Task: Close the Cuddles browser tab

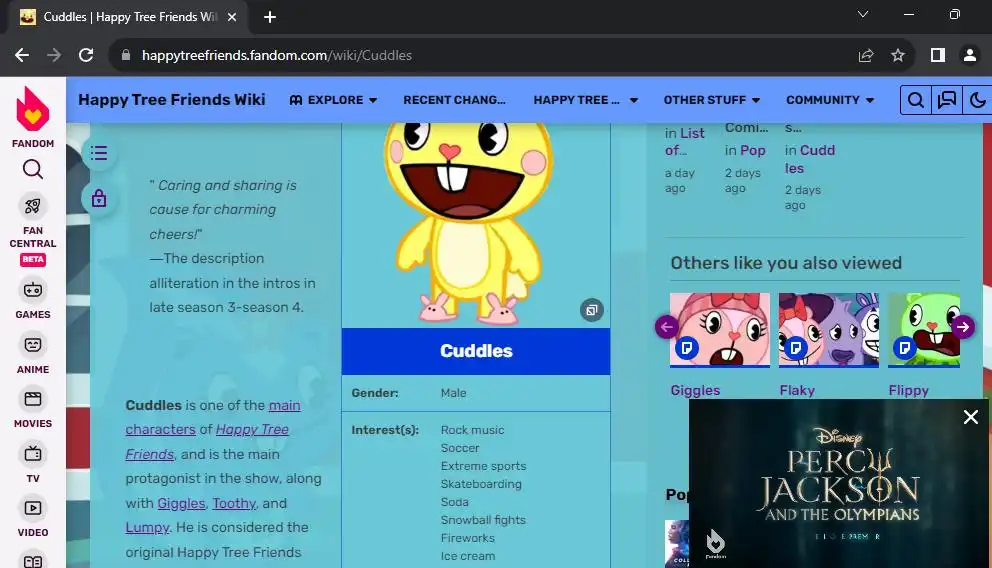Action: coord(232,17)
